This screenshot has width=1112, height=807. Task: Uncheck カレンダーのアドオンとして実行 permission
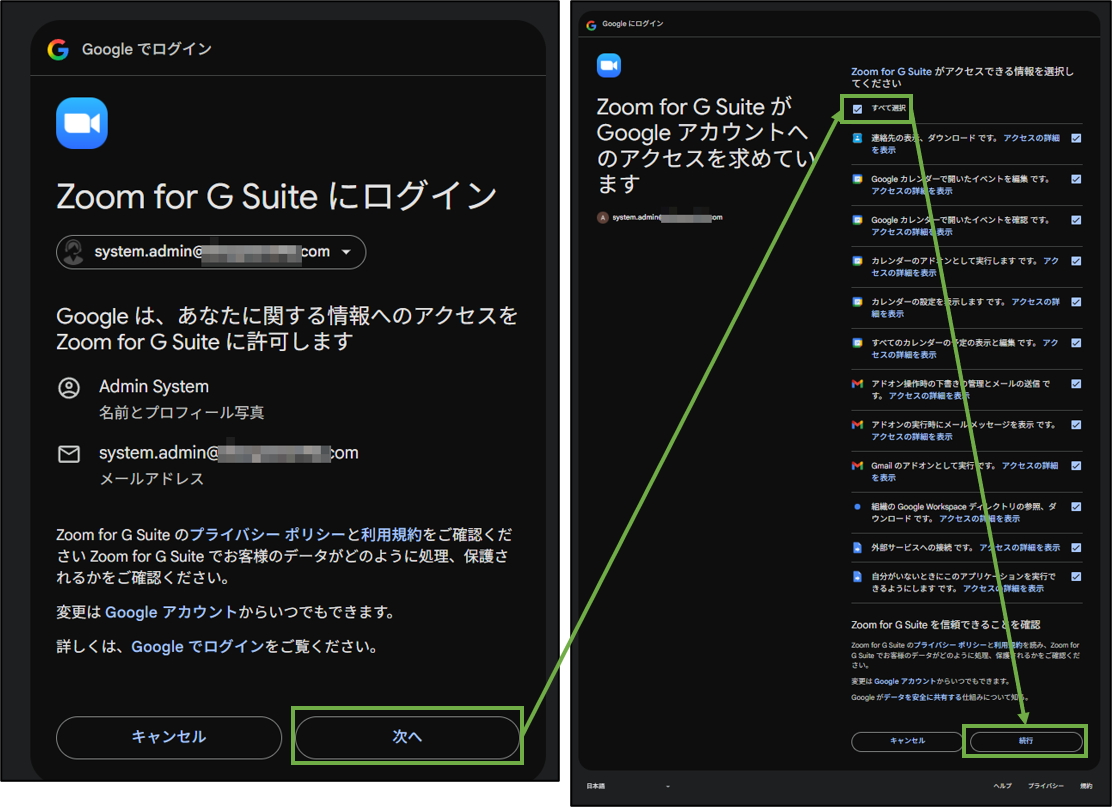[1077, 261]
